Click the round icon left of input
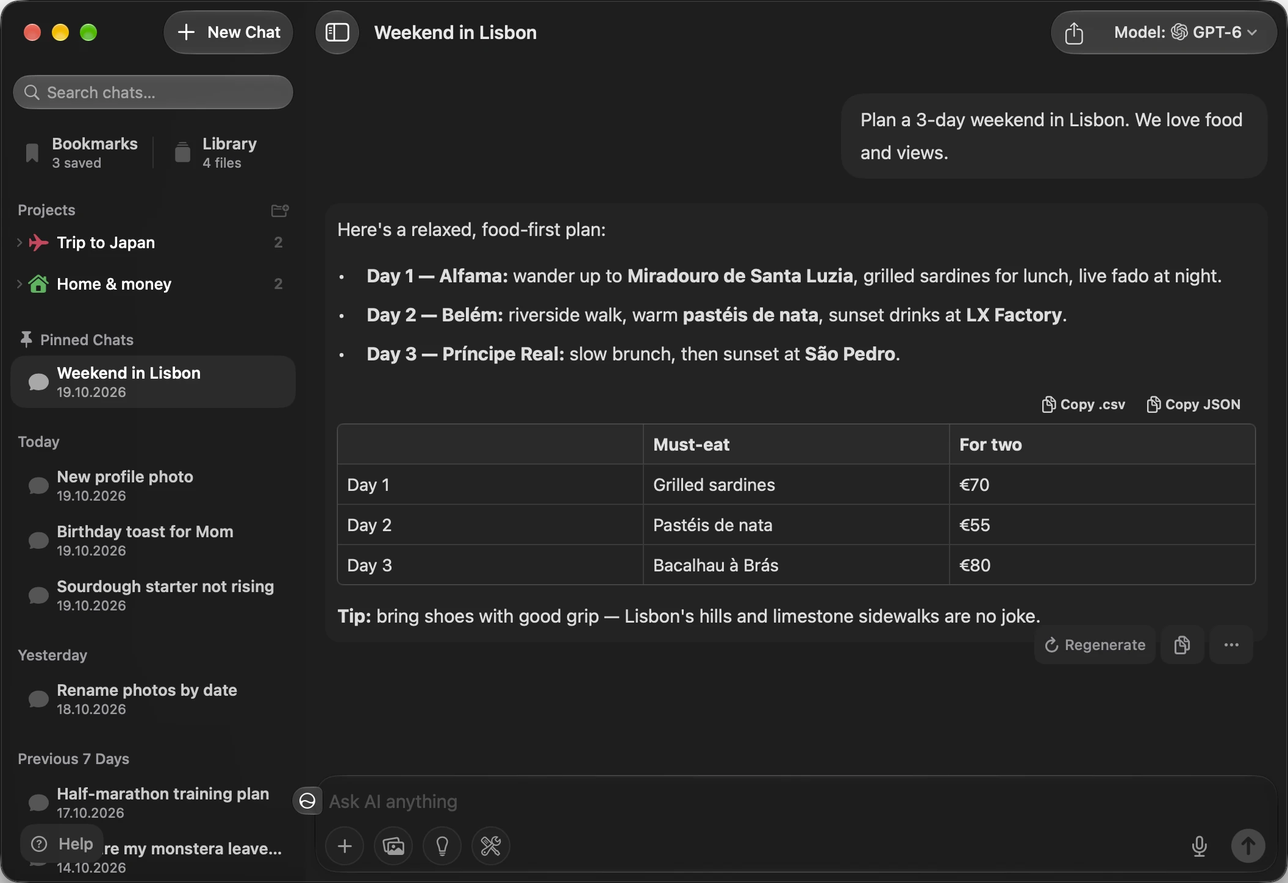1288x883 pixels. click(307, 801)
